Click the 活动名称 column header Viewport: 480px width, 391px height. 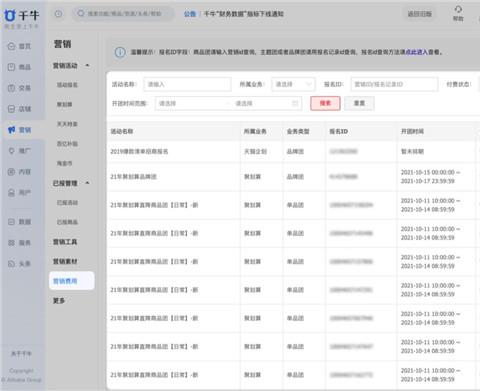click(122, 132)
